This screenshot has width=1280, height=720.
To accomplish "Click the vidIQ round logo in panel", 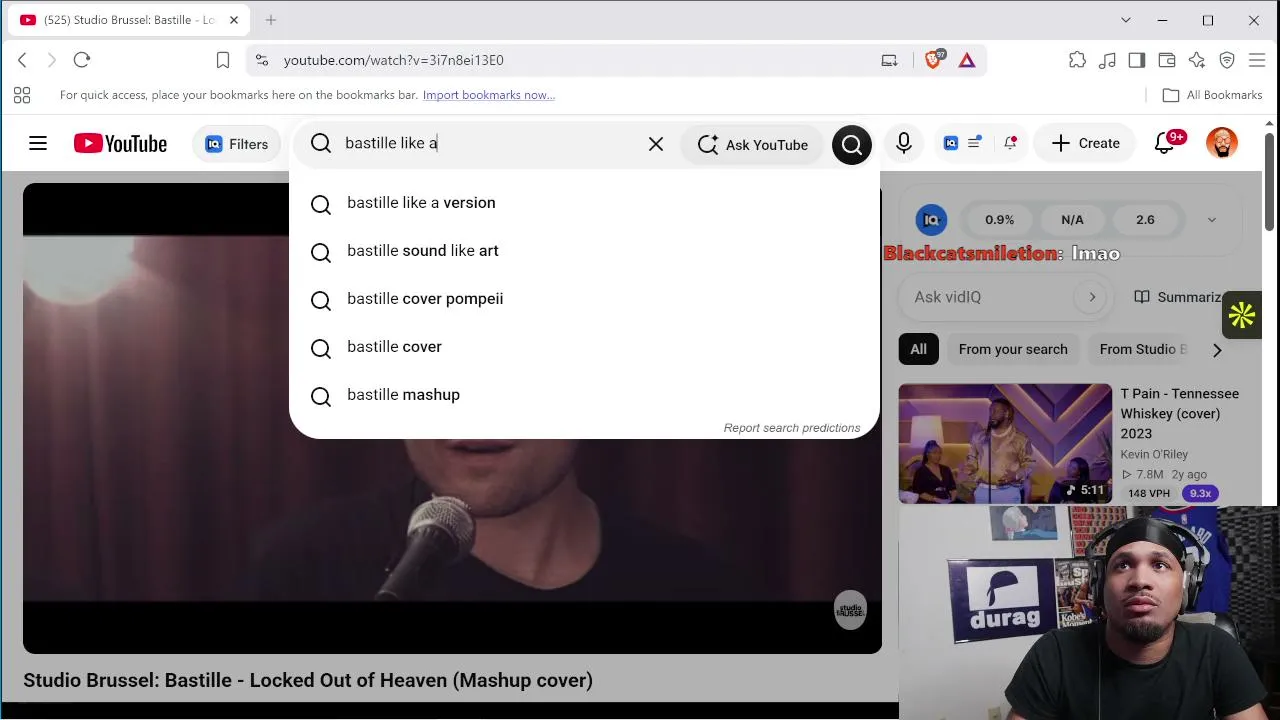I will coord(931,219).
